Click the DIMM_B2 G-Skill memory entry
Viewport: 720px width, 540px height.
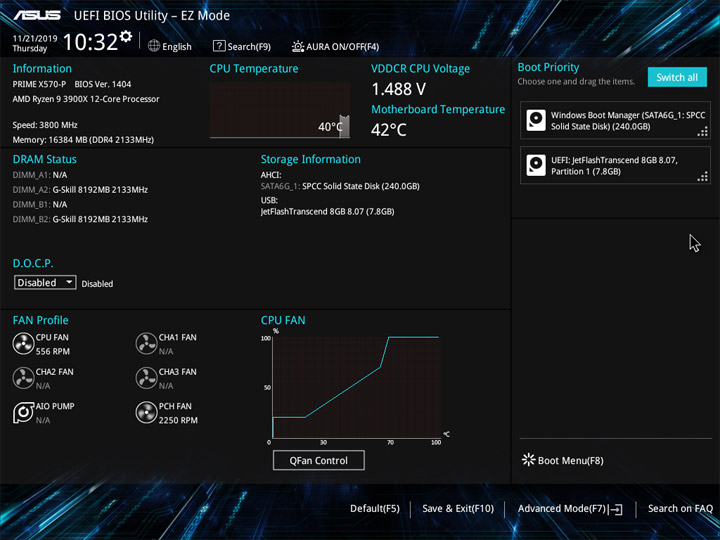point(80,219)
